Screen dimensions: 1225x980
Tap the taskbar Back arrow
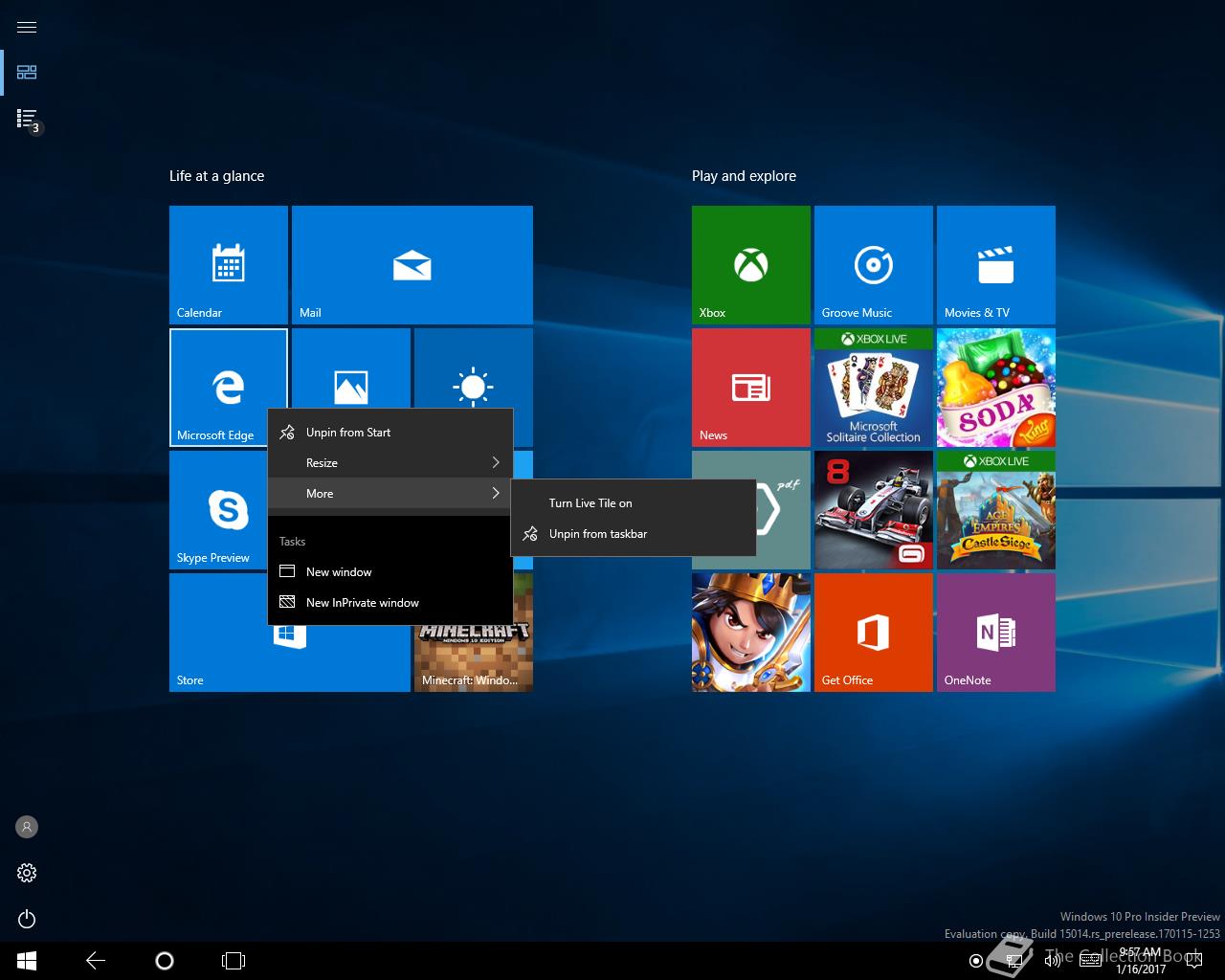click(96, 961)
